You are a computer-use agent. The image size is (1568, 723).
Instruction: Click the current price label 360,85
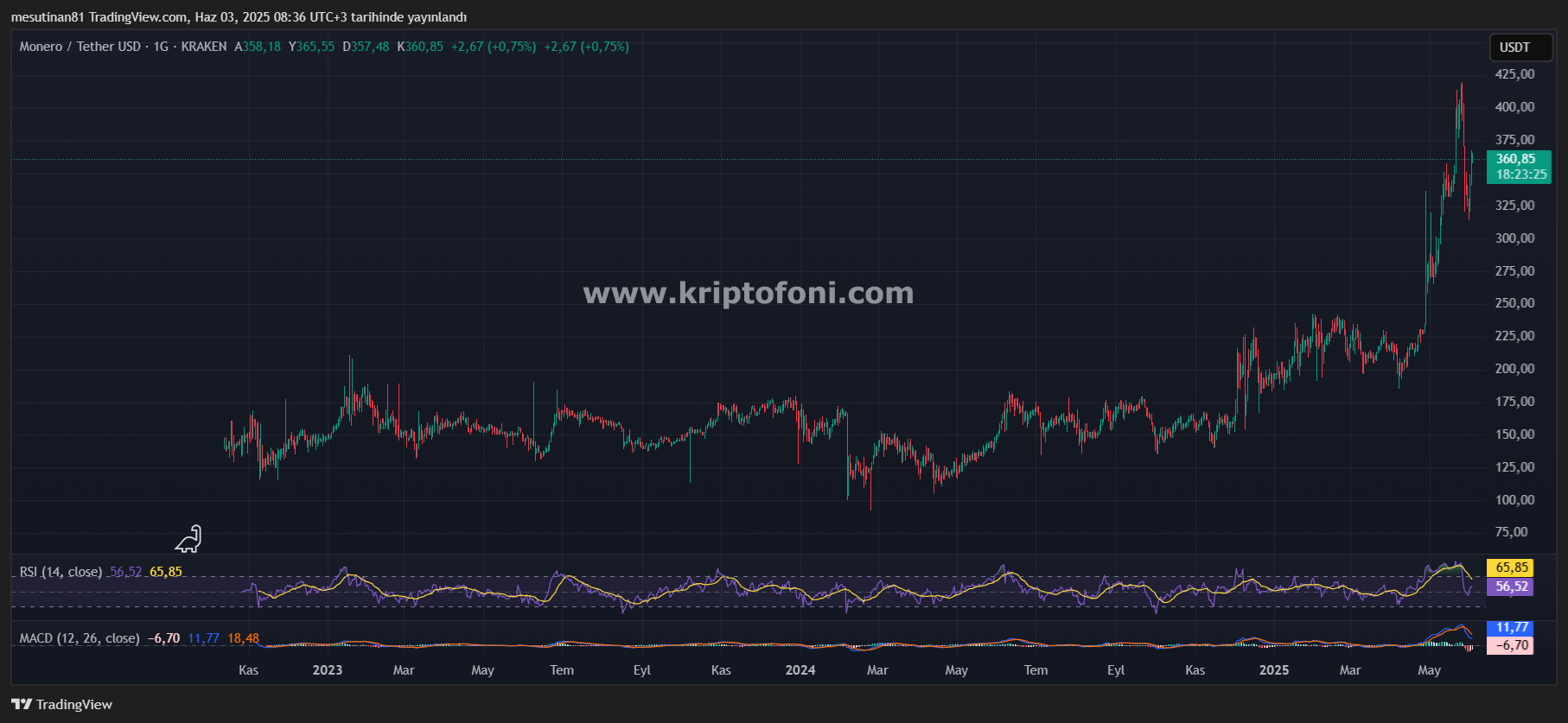(x=1515, y=159)
